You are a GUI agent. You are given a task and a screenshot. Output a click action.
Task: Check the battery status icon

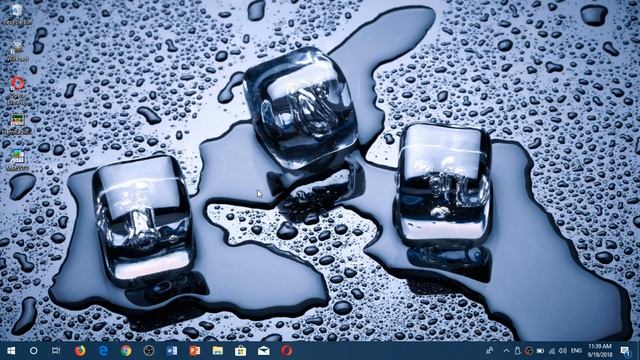pyautogui.click(x=540, y=351)
